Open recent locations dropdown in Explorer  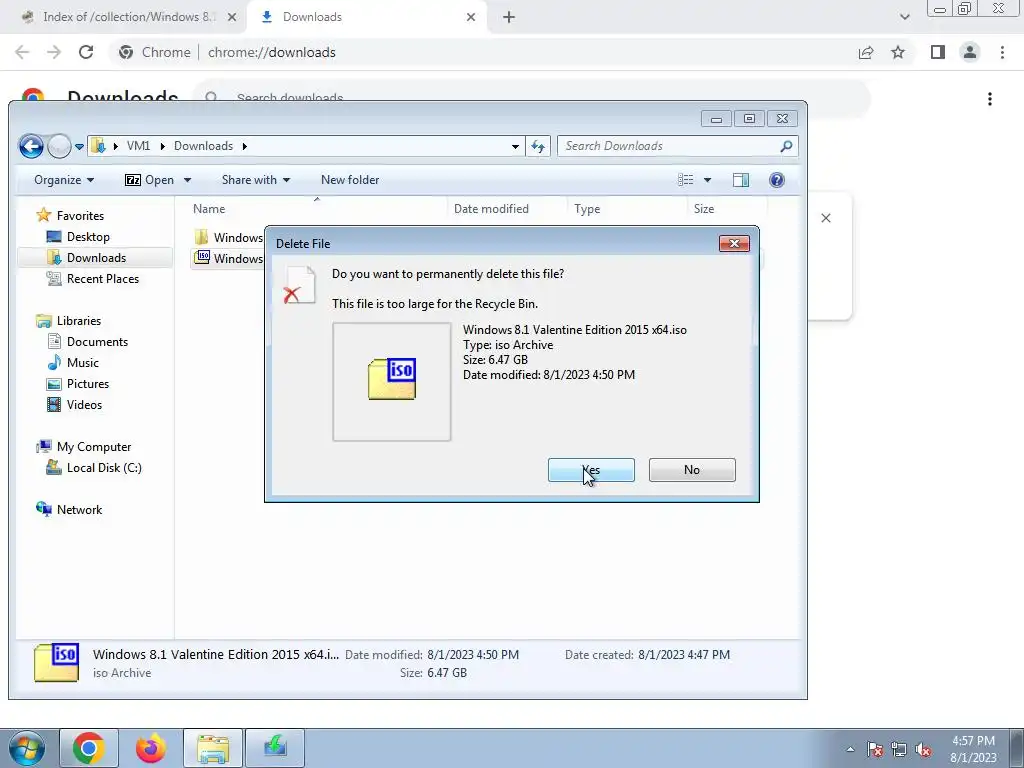[79, 147]
